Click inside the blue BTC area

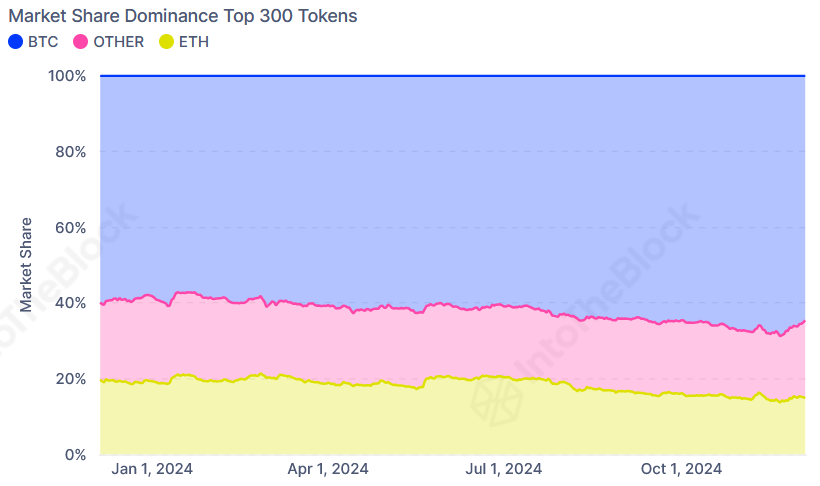click(450, 180)
